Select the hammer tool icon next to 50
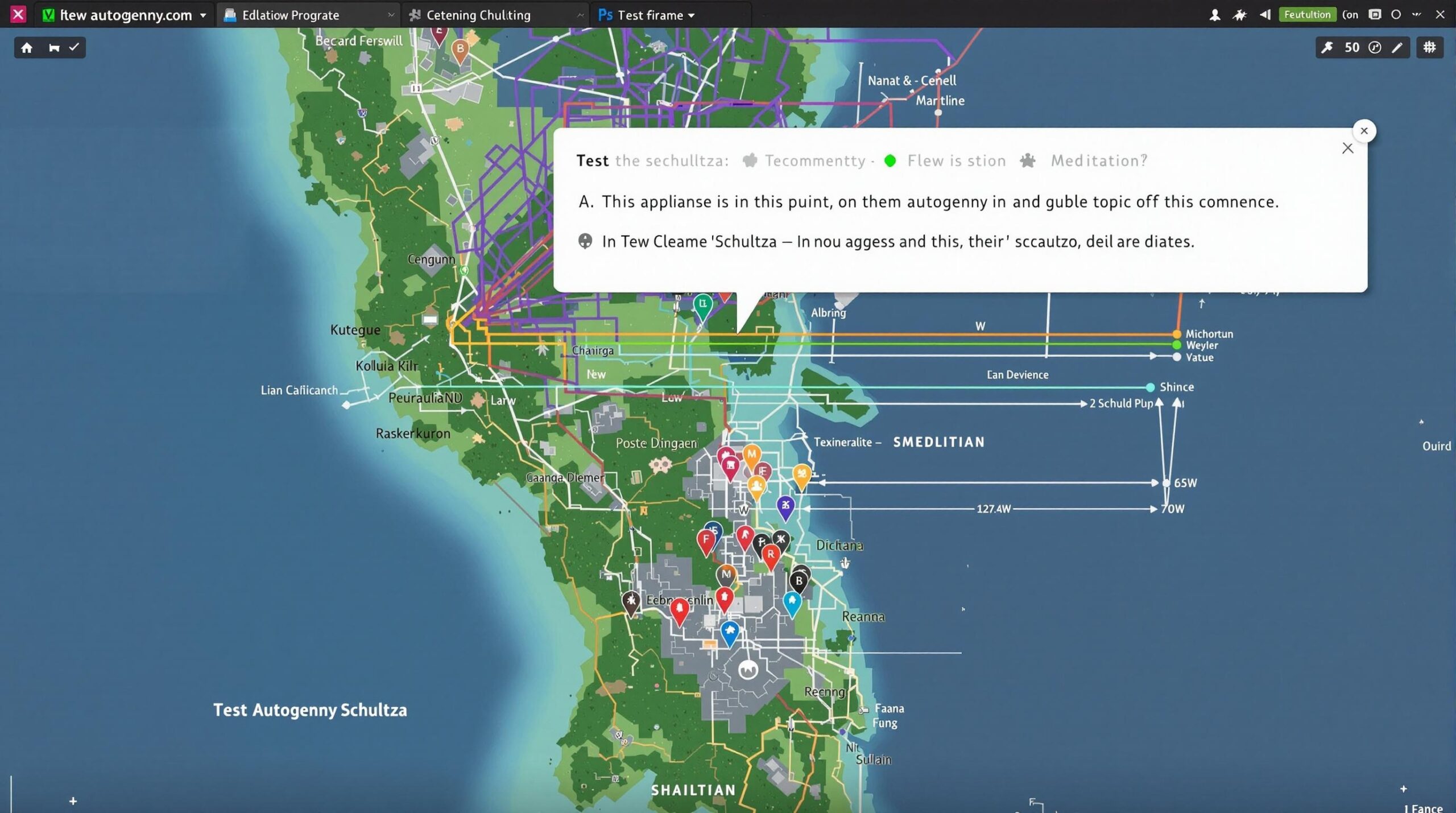Screen dimensions: 1456x813 pyautogui.click(x=1327, y=48)
